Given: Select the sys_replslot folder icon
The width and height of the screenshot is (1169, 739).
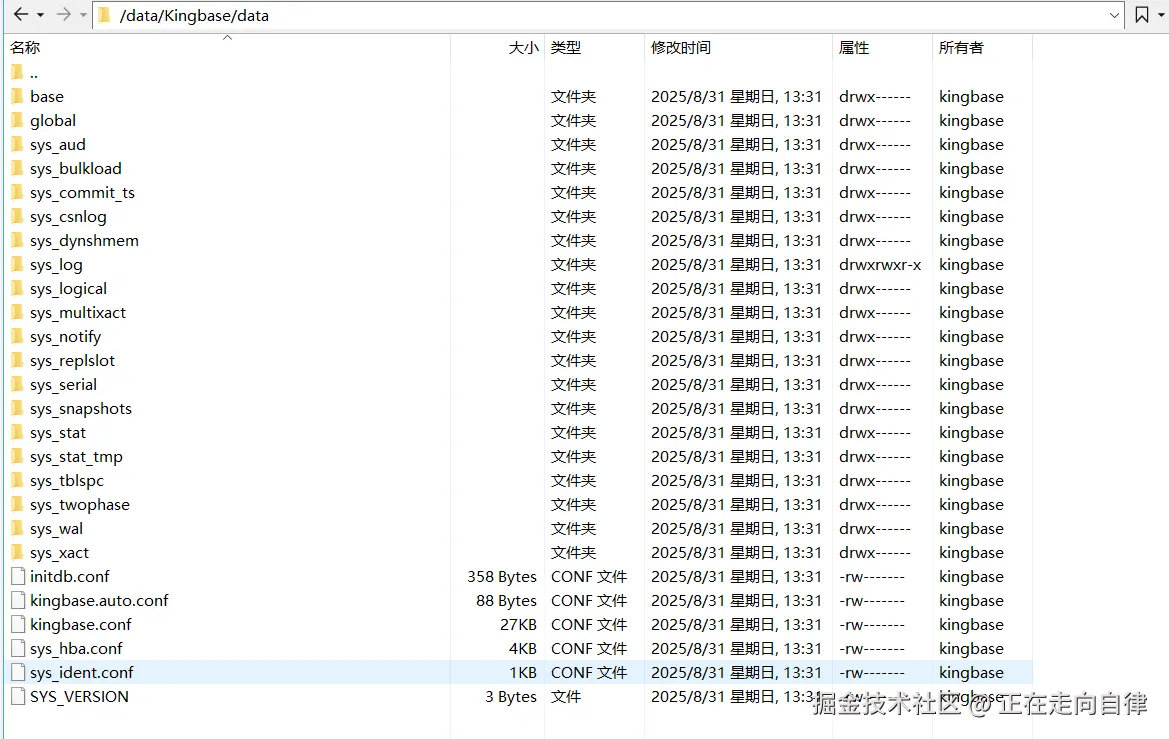Looking at the screenshot, I should [x=18, y=360].
